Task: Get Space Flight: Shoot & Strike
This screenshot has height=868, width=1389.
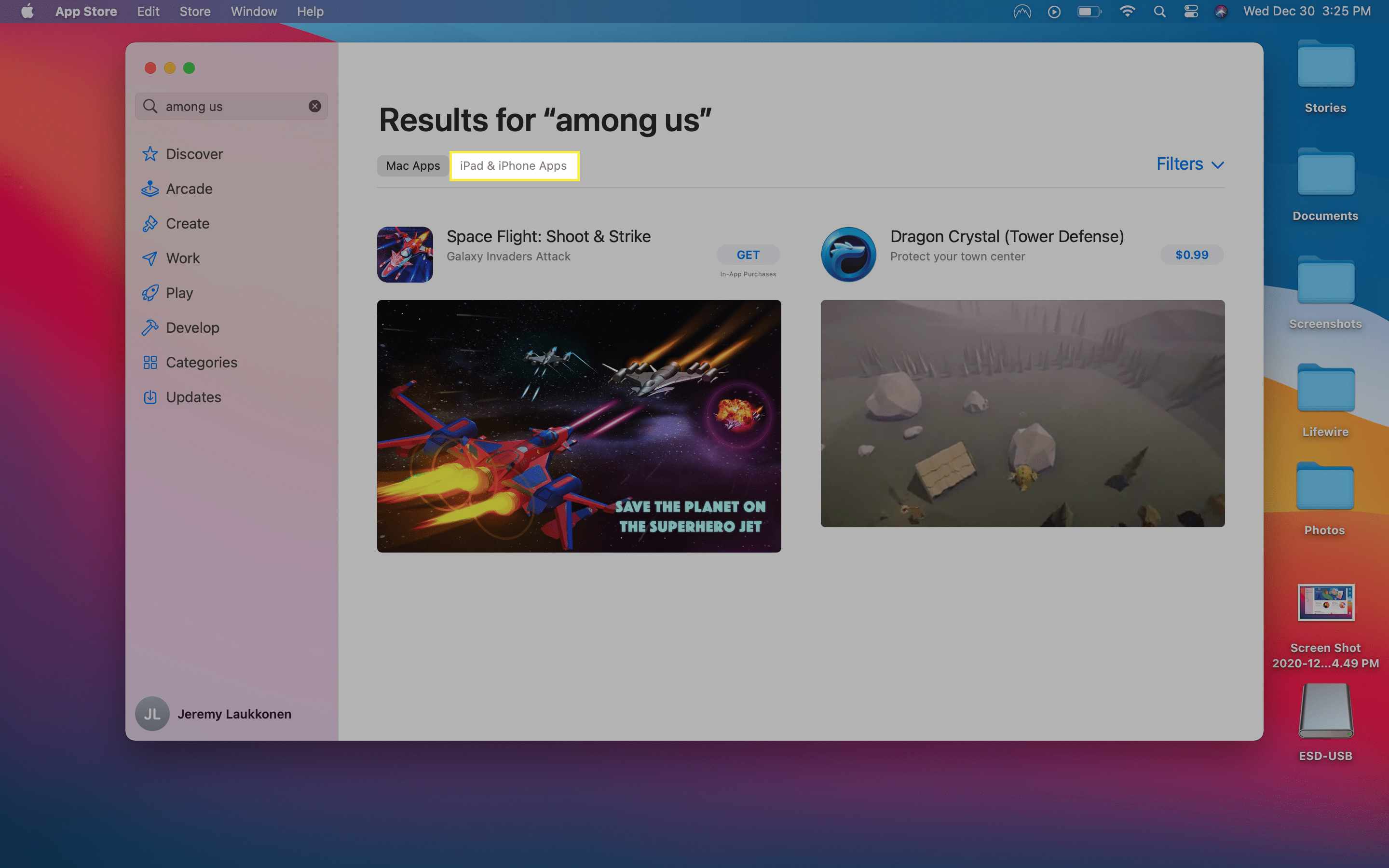Action: point(748,255)
